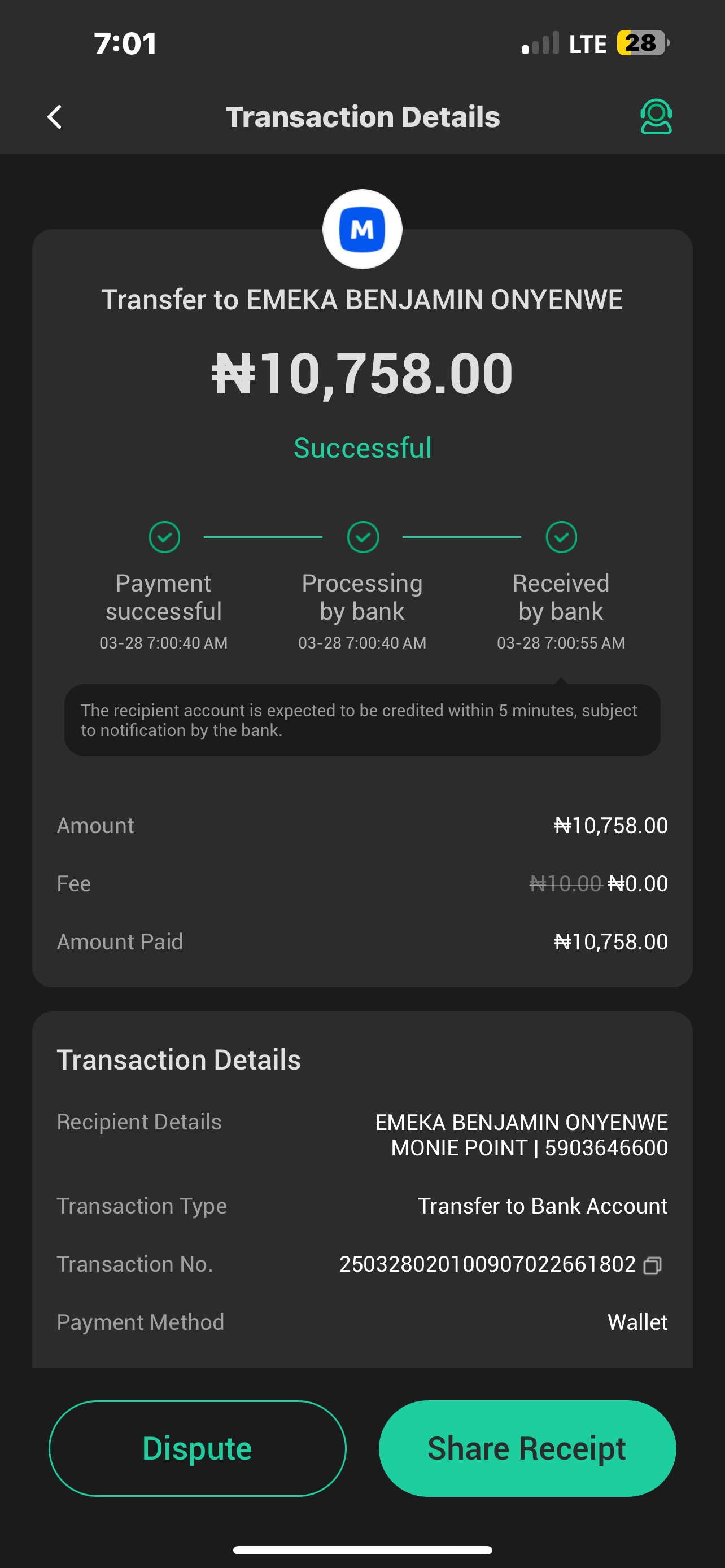The width and height of the screenshot is (725, 1568).
Task: Tap the Payment successful checkmark
Action: (x=164, y=537)
